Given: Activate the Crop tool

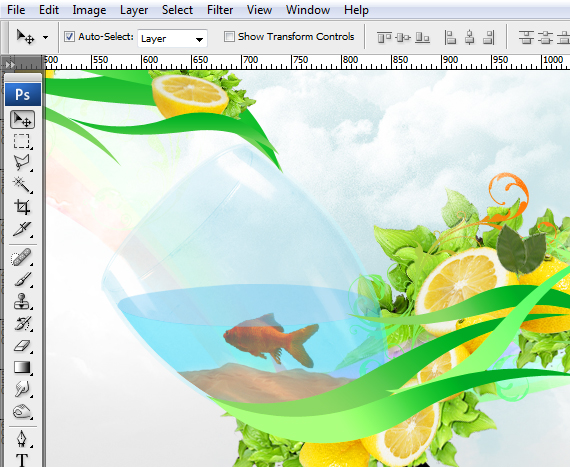Looking at the screenshot, I should [22, 207].
